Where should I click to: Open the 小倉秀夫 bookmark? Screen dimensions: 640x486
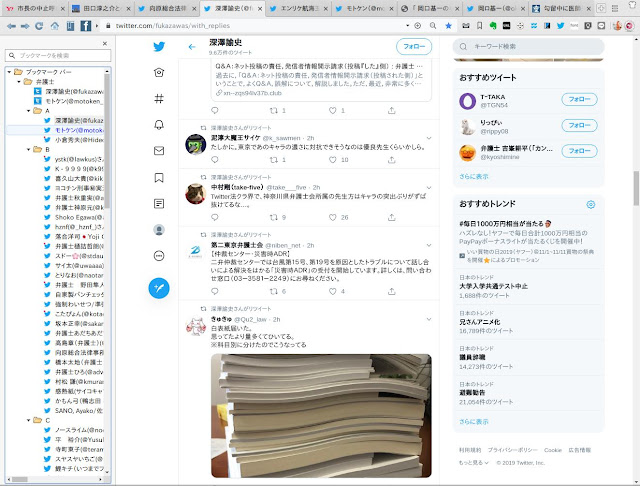[x=74, y=140]
